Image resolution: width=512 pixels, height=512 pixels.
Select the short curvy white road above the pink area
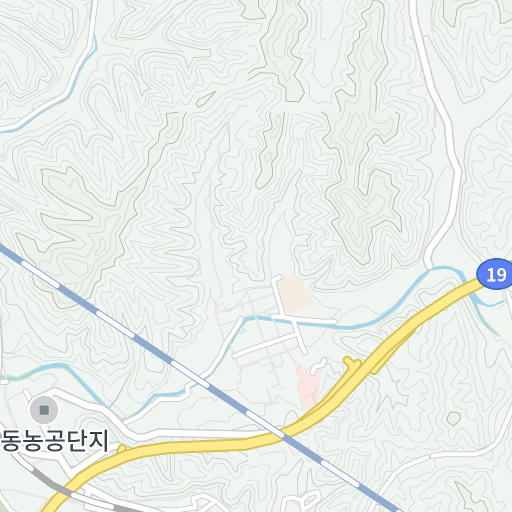[318, 366]
